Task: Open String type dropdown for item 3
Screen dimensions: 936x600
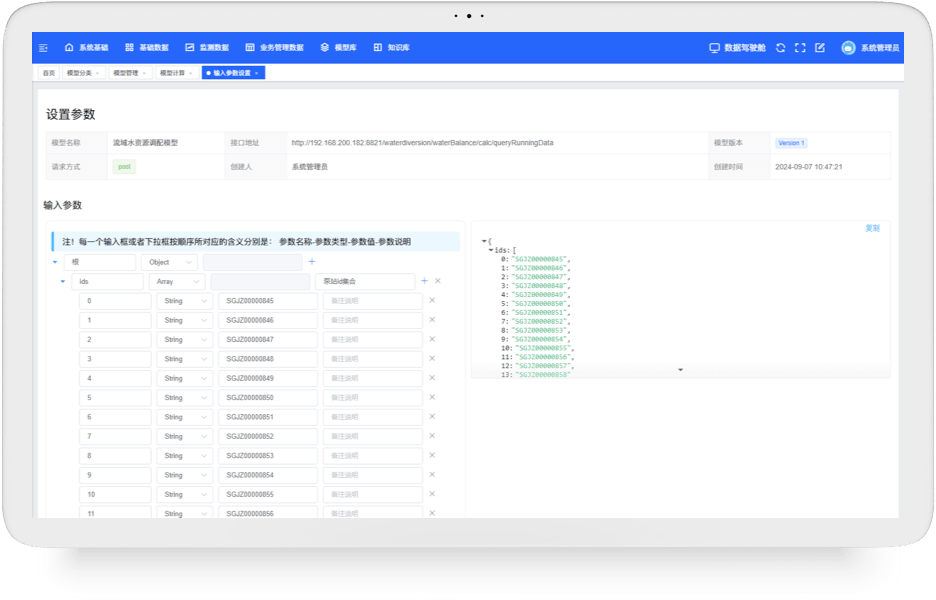Action: pyautogui.click(x=184, y=359)
